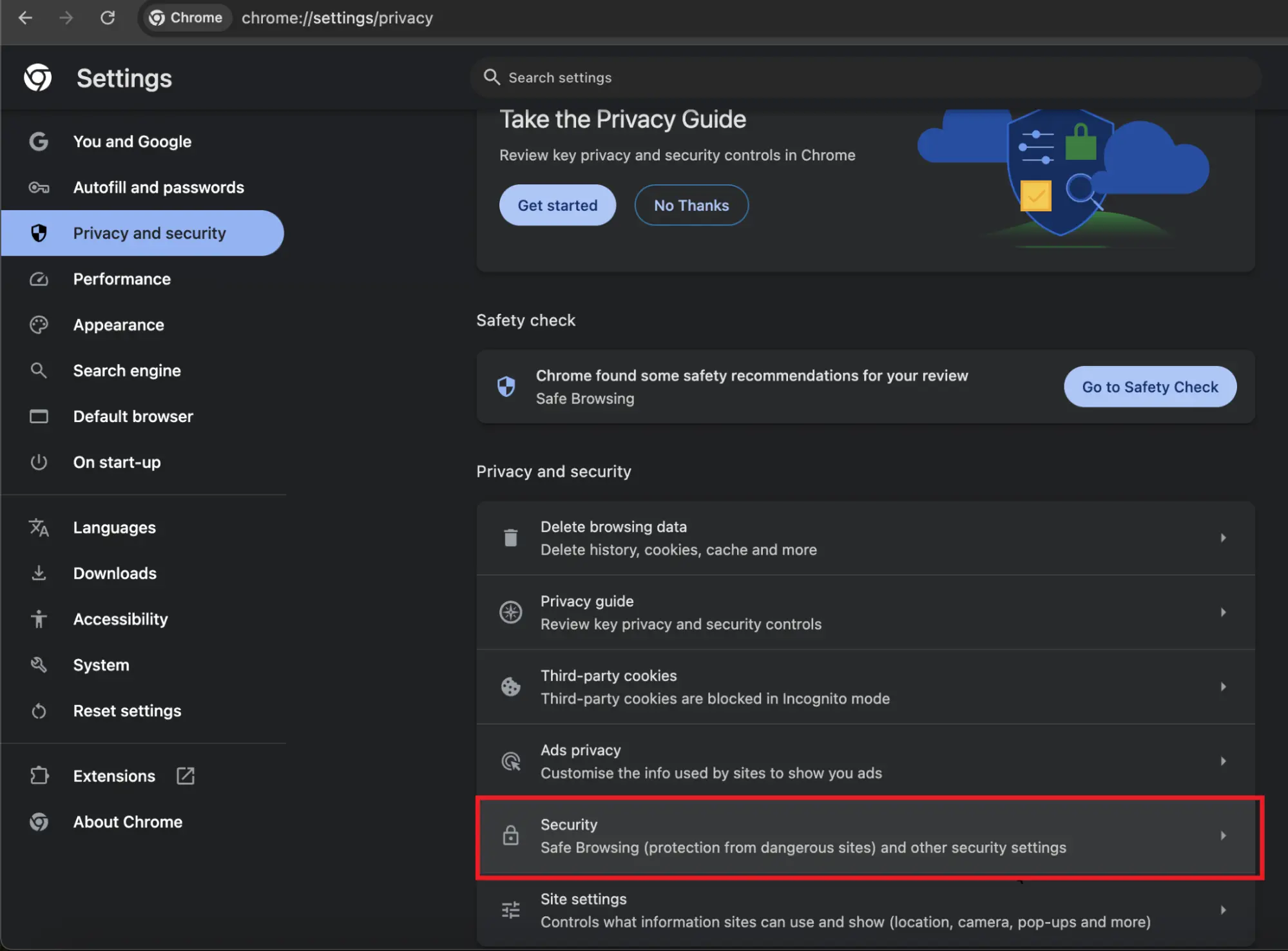The width and height of the screenshot is (1288, 951).
Task: Expand the Privacy guide row chevron
Action: pyautogui.click(x=1223, y=611)
